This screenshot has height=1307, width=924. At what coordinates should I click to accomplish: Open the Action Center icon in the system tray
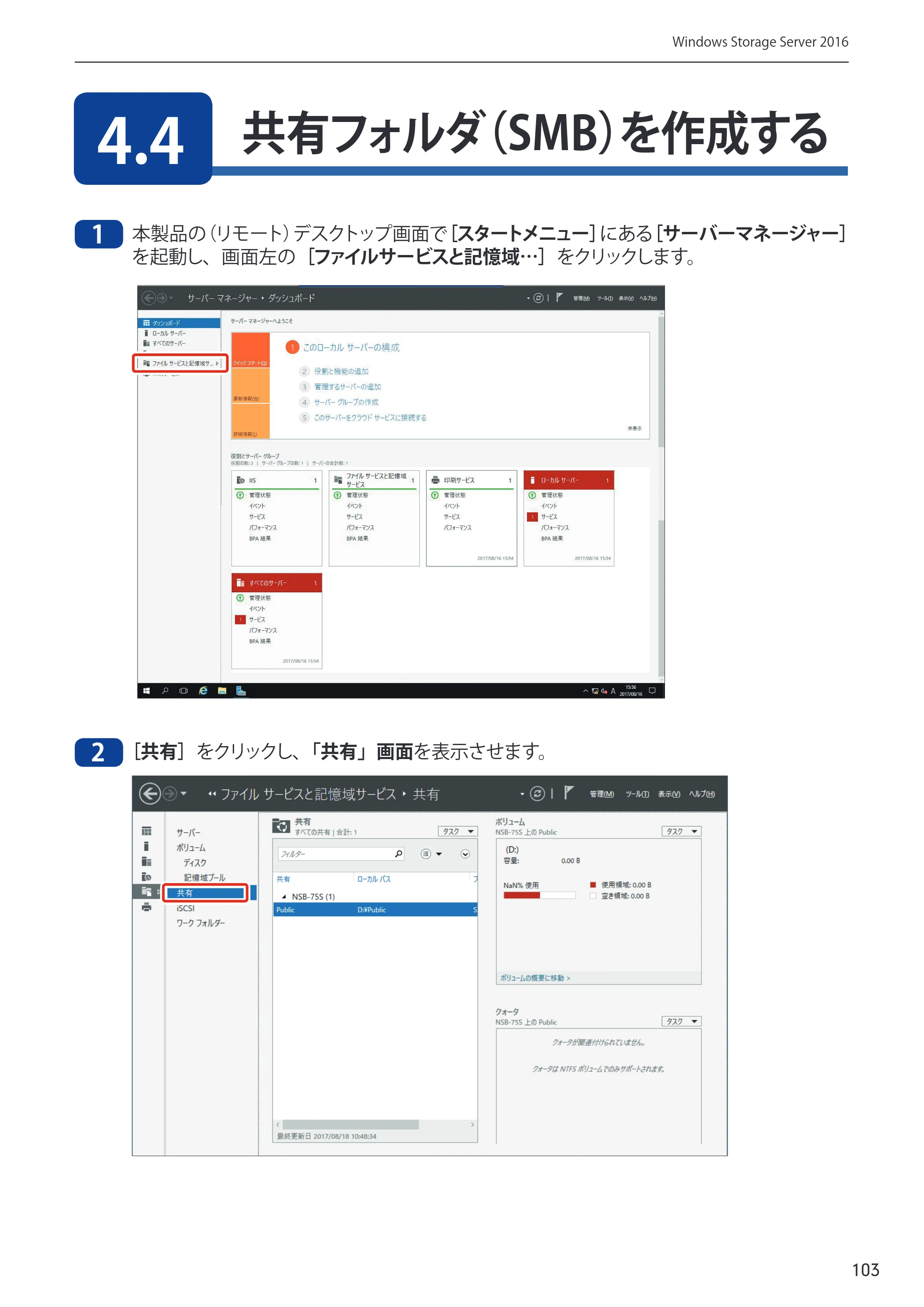pyautogui.click(x=652, y=691)
